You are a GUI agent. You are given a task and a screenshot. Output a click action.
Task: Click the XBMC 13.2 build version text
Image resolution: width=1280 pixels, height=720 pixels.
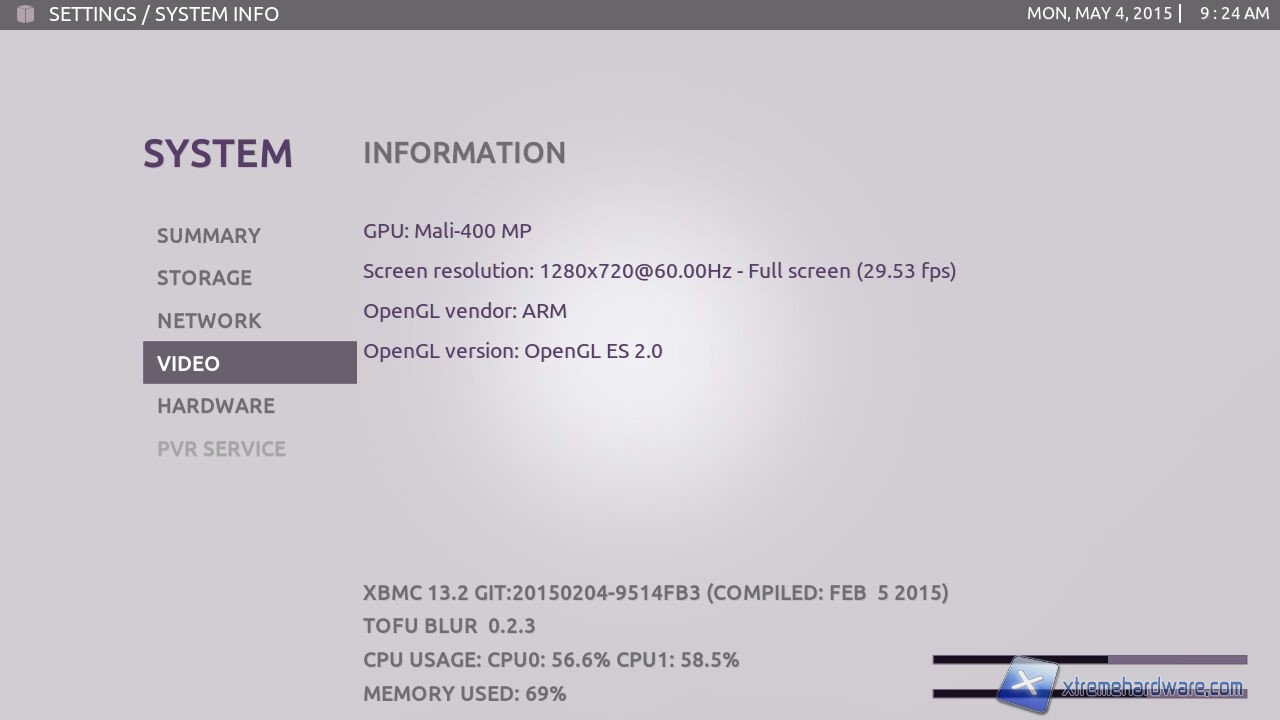pyautogui.click(x=655, y=593)
